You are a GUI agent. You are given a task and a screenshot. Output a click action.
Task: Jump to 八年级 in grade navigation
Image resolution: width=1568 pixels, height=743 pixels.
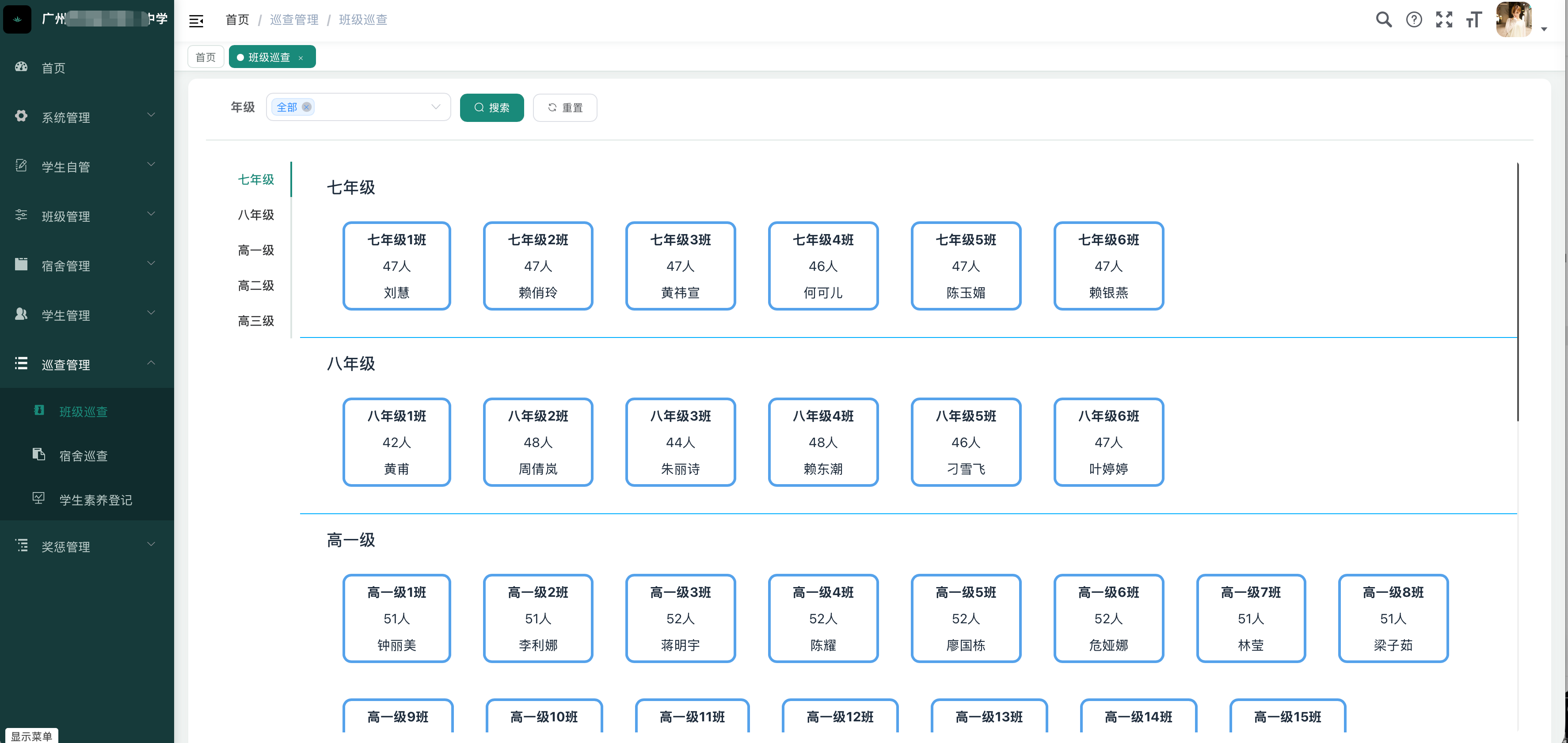click(255, 215)
